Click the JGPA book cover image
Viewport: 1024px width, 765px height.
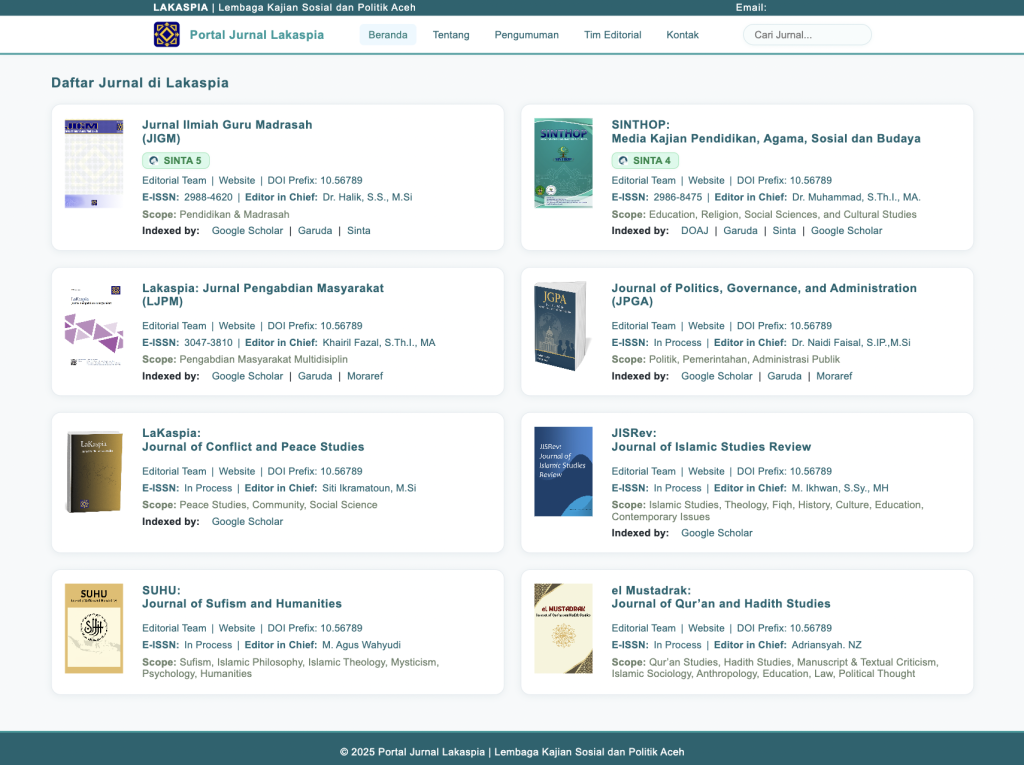click(x=562, y=326)
